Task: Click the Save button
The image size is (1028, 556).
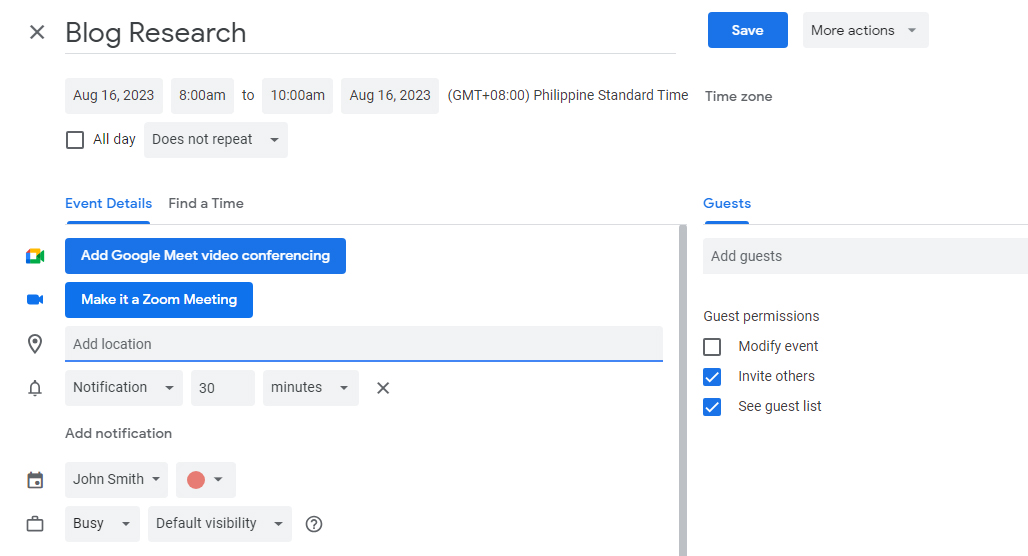Action: click(747, 30)
